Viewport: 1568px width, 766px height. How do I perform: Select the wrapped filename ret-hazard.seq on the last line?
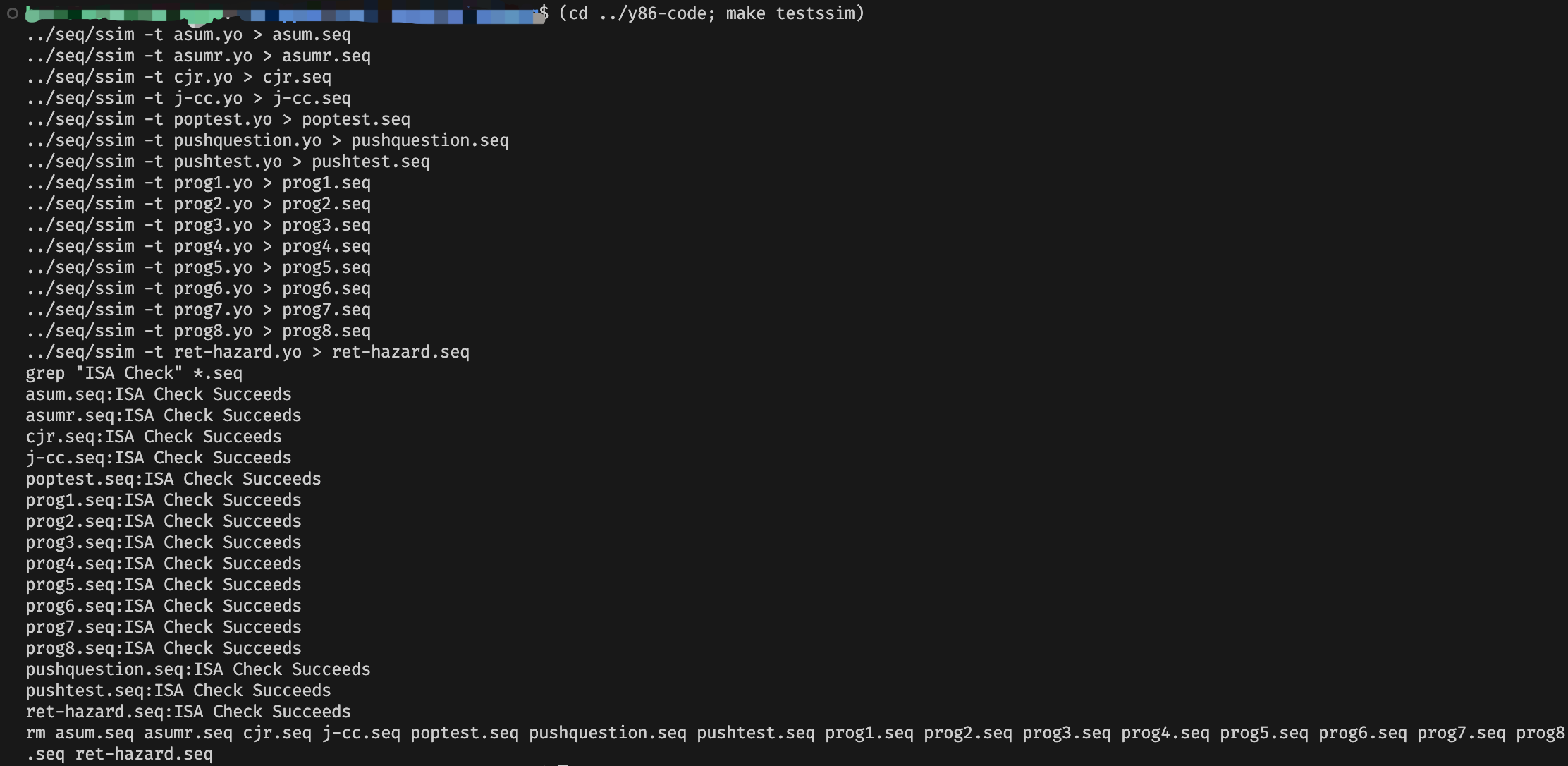(145, 753)
